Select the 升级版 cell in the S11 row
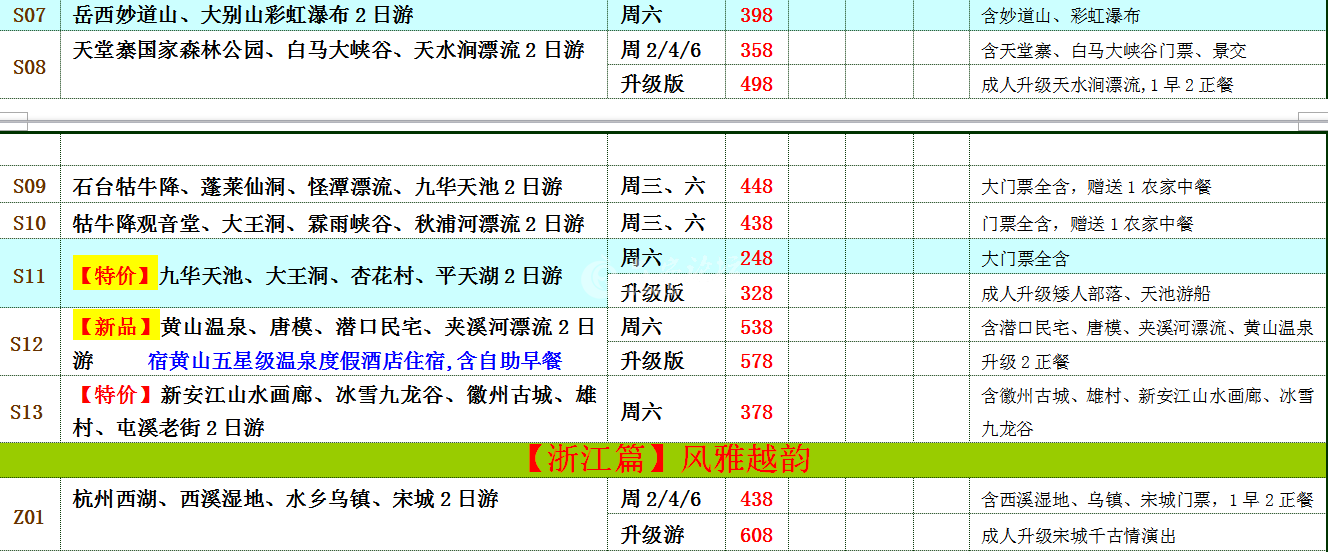 point(652,293)
